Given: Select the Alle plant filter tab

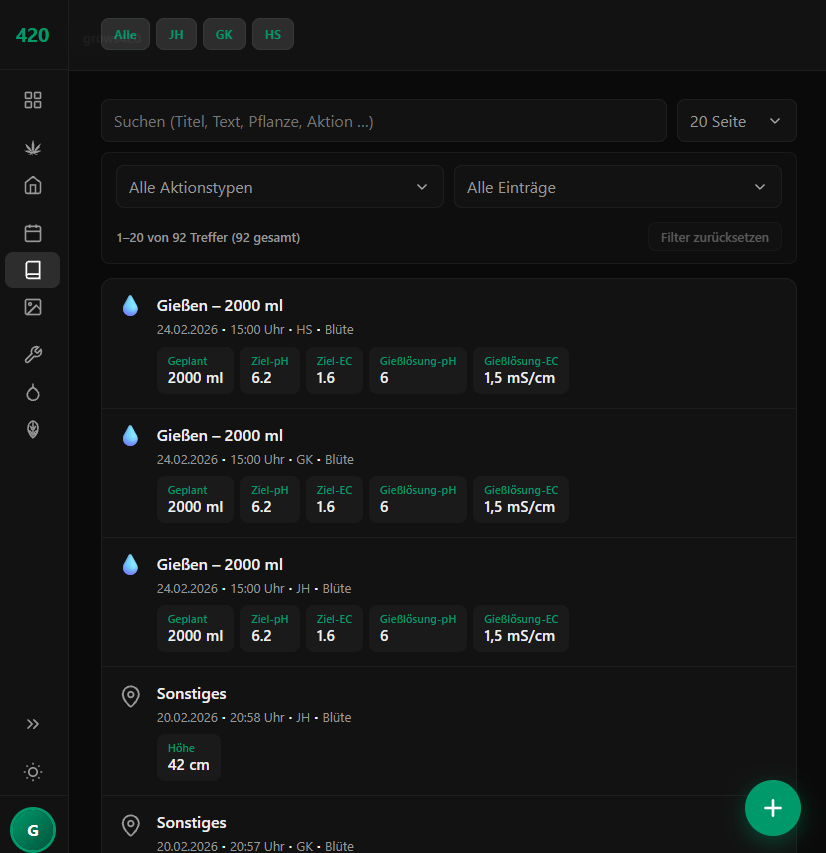Looking at the screenshot, I should pyautogui.click(x=125, y=34).
